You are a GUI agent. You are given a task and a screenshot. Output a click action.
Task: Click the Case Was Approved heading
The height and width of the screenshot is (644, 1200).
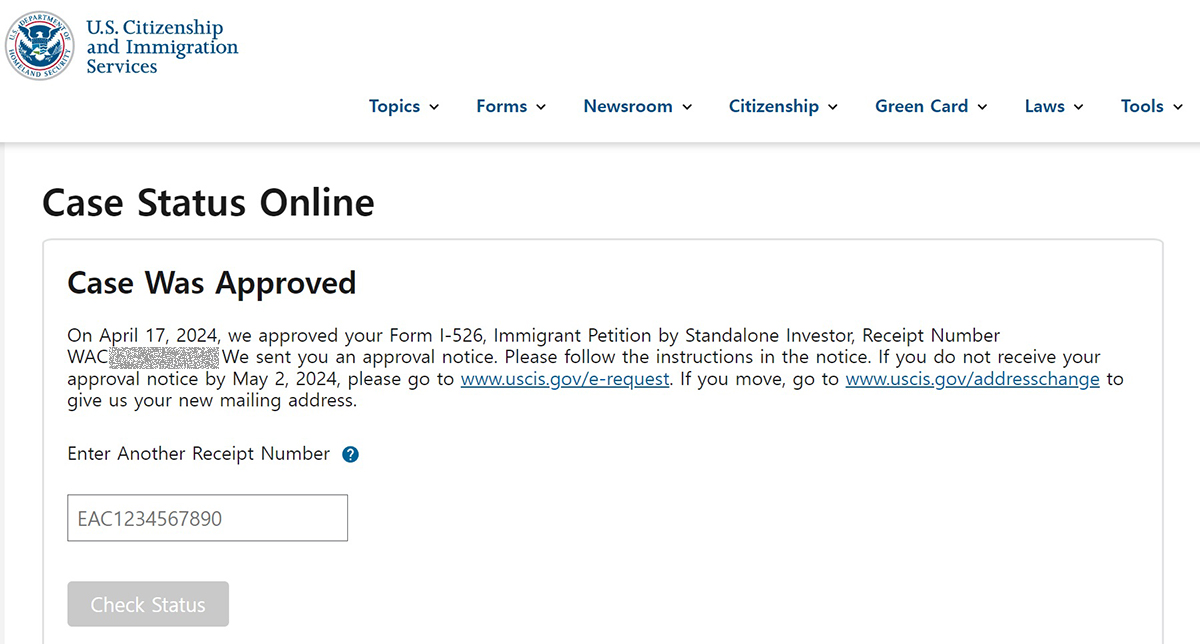pos(211,283)
